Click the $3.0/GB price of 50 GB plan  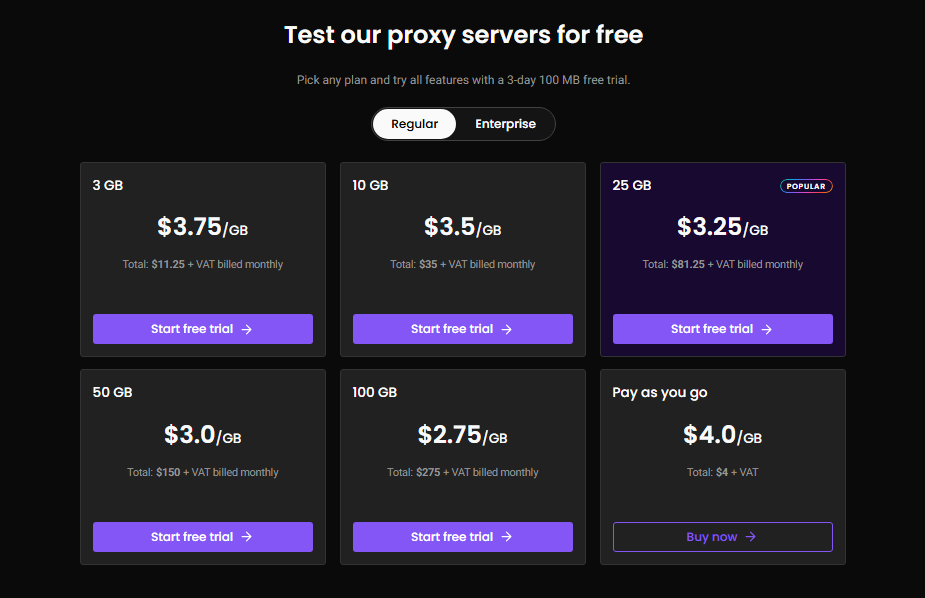[x=203, y=435]
